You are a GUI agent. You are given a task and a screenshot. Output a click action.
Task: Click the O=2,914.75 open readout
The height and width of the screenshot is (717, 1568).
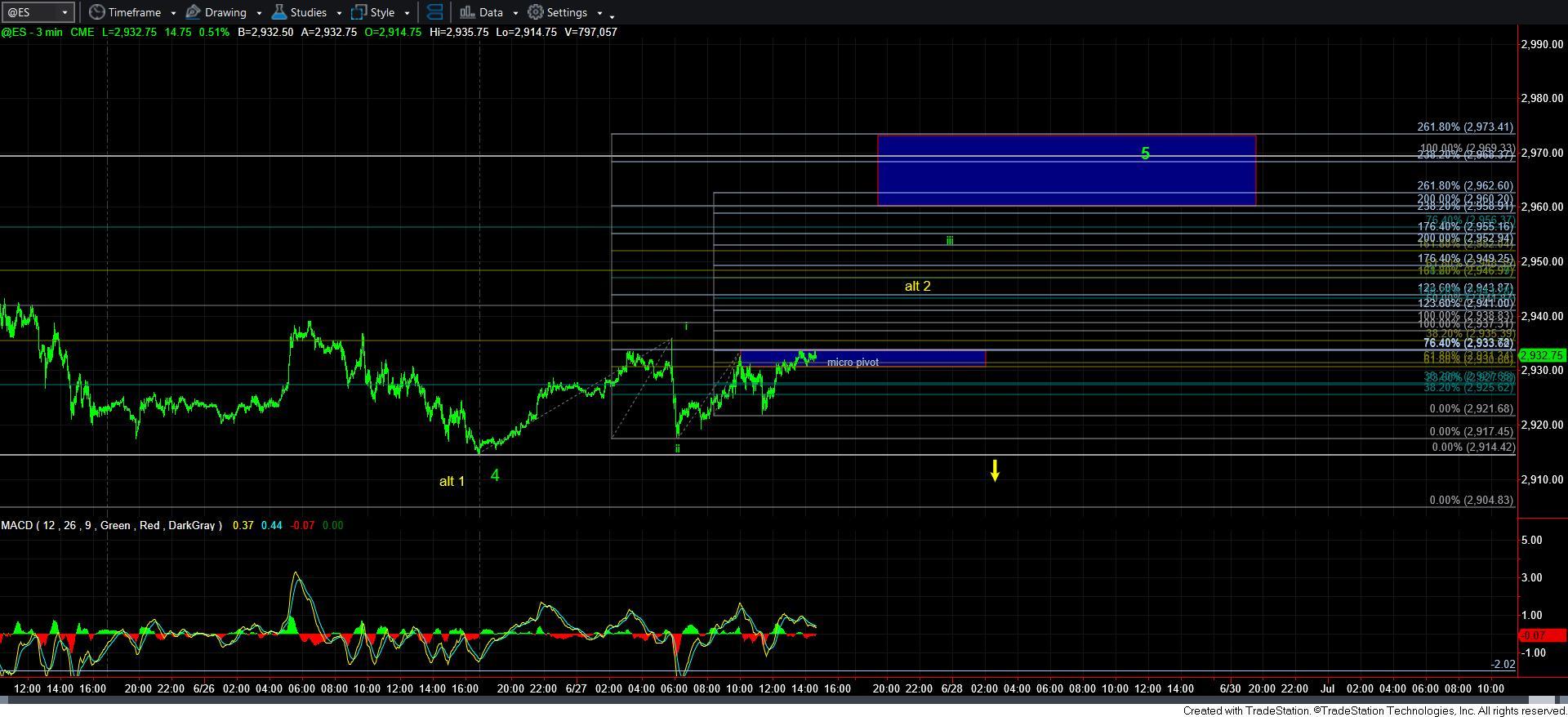[x=391, y=32]
